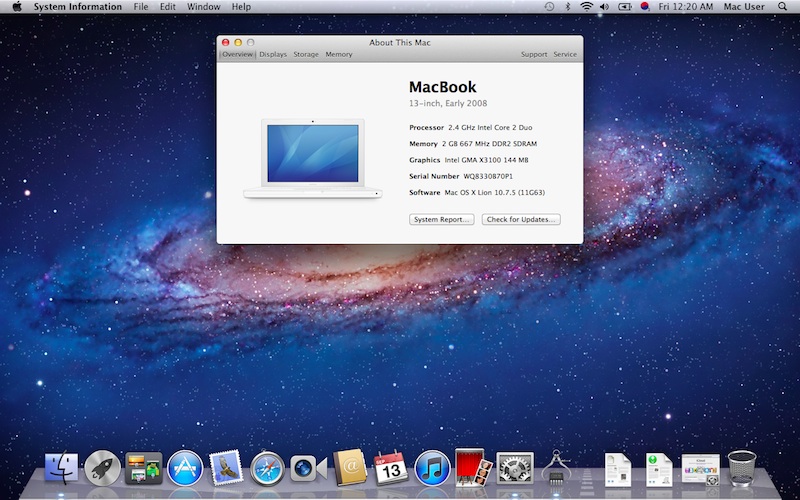Expand the Wi-Fi status menu
This screenshot has width=800, height=500.
click(586, 7)
